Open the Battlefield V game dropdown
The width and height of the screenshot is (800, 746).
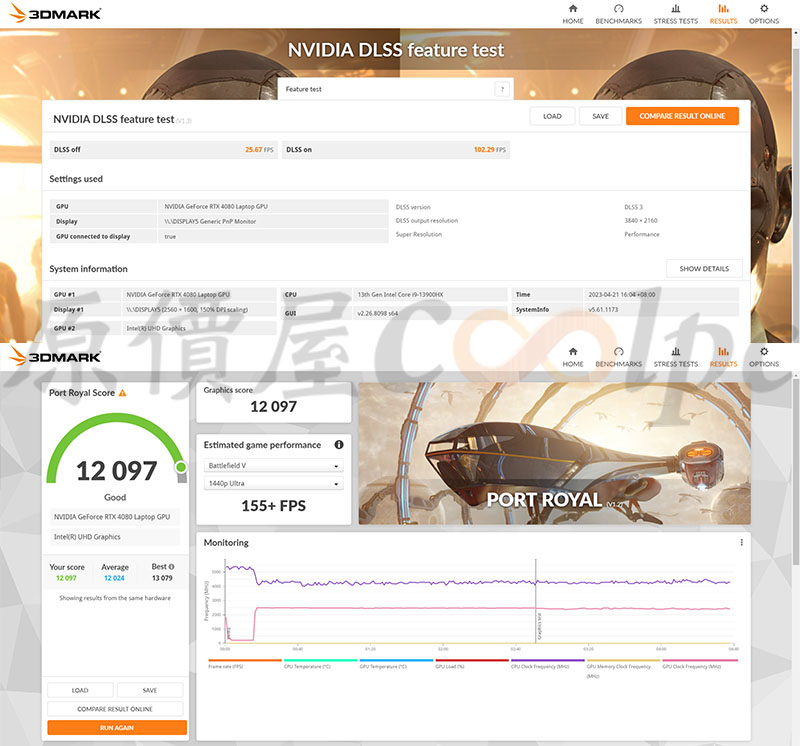[x=273, y=465]
